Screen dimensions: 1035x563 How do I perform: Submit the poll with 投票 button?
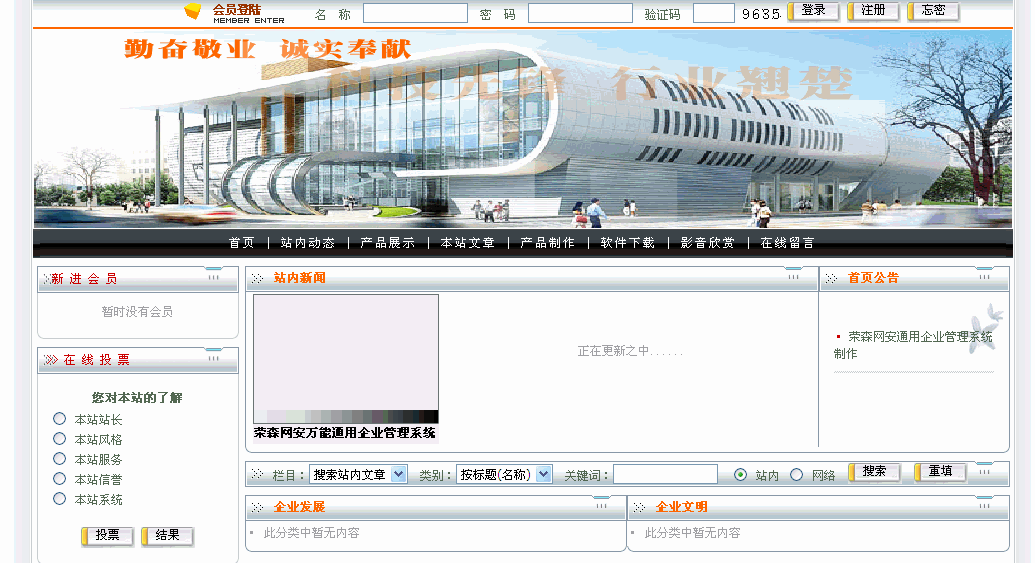pyautogui.click(x=107, y=536)
